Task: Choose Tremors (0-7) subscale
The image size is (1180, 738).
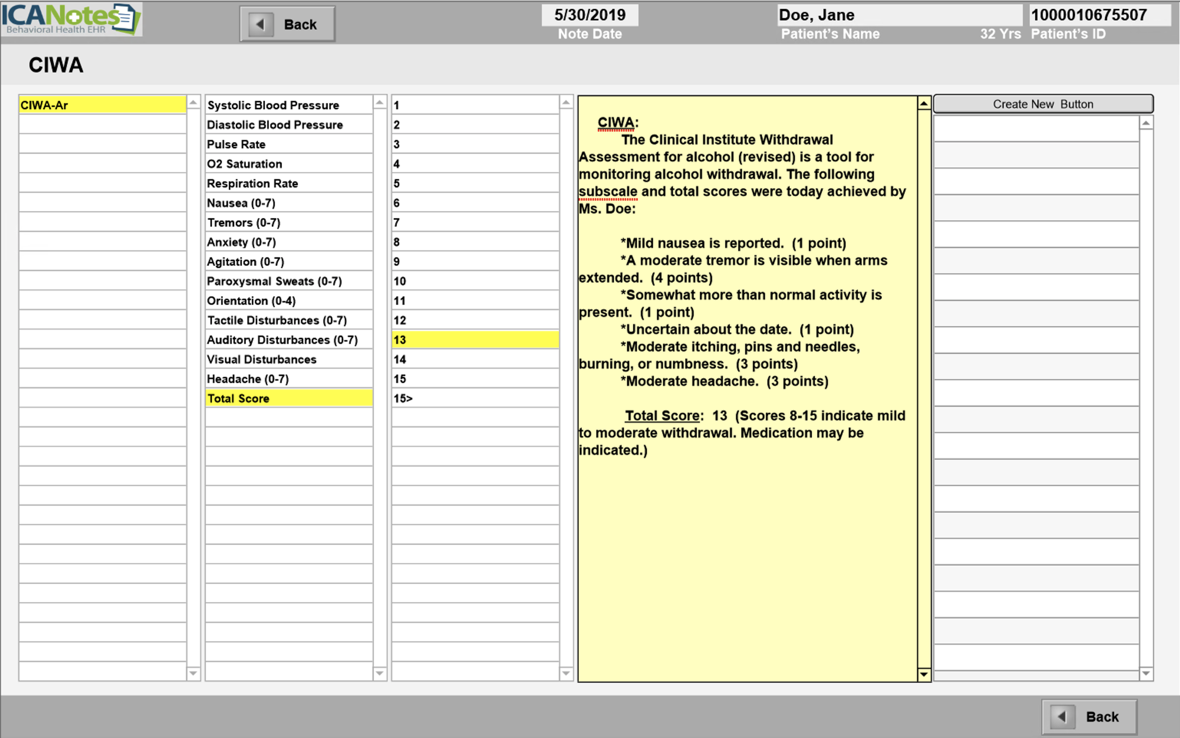Action: [288, 222]
